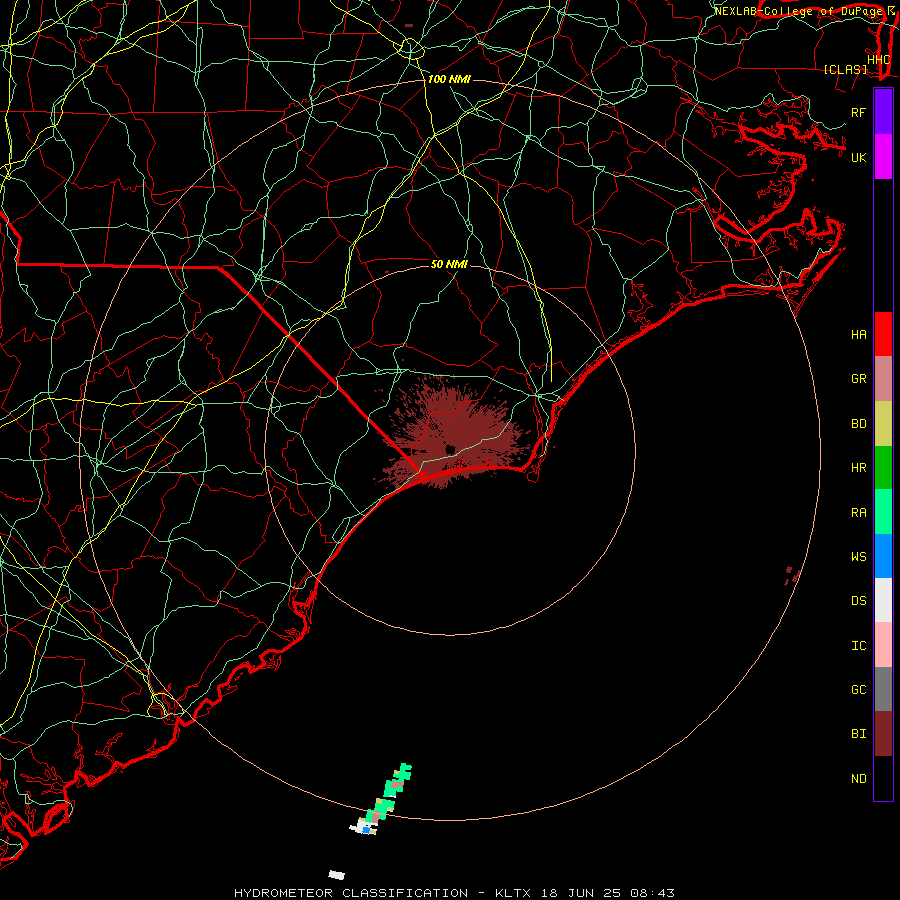Click the black radar site dot
The width and height of the screenshot is (900, 900).
[451, 449]
